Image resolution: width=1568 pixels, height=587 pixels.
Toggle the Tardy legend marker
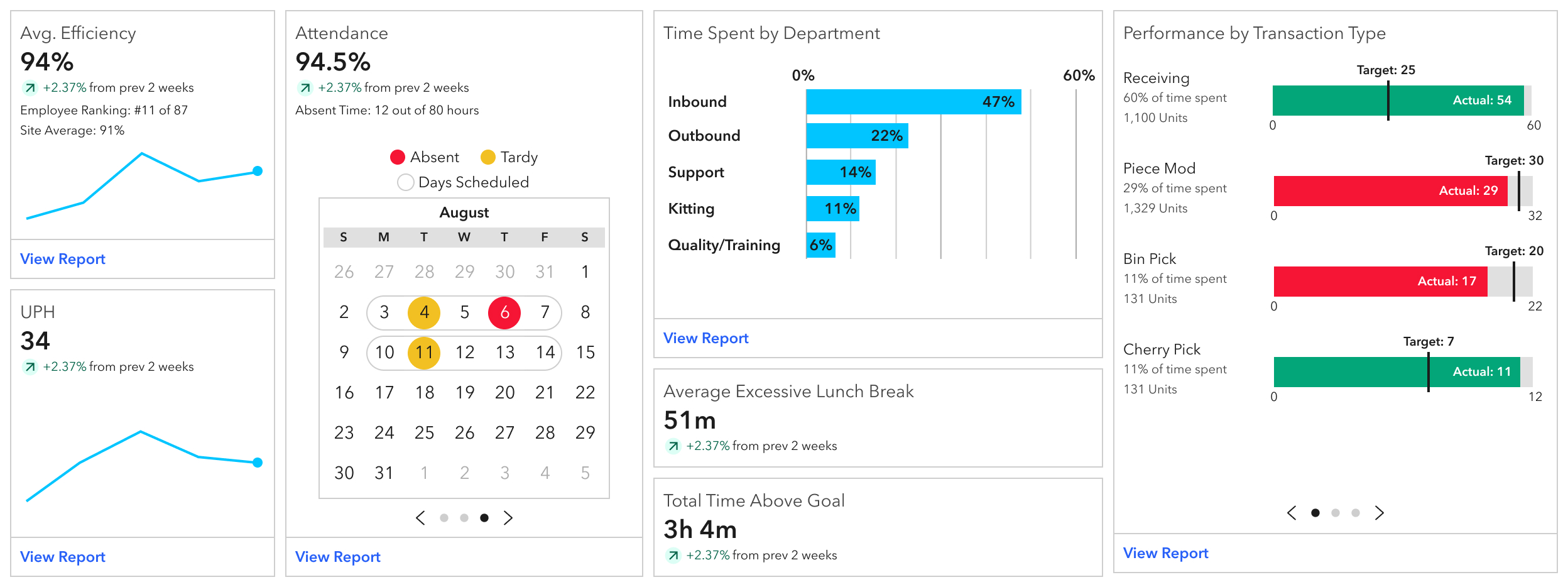488,157
